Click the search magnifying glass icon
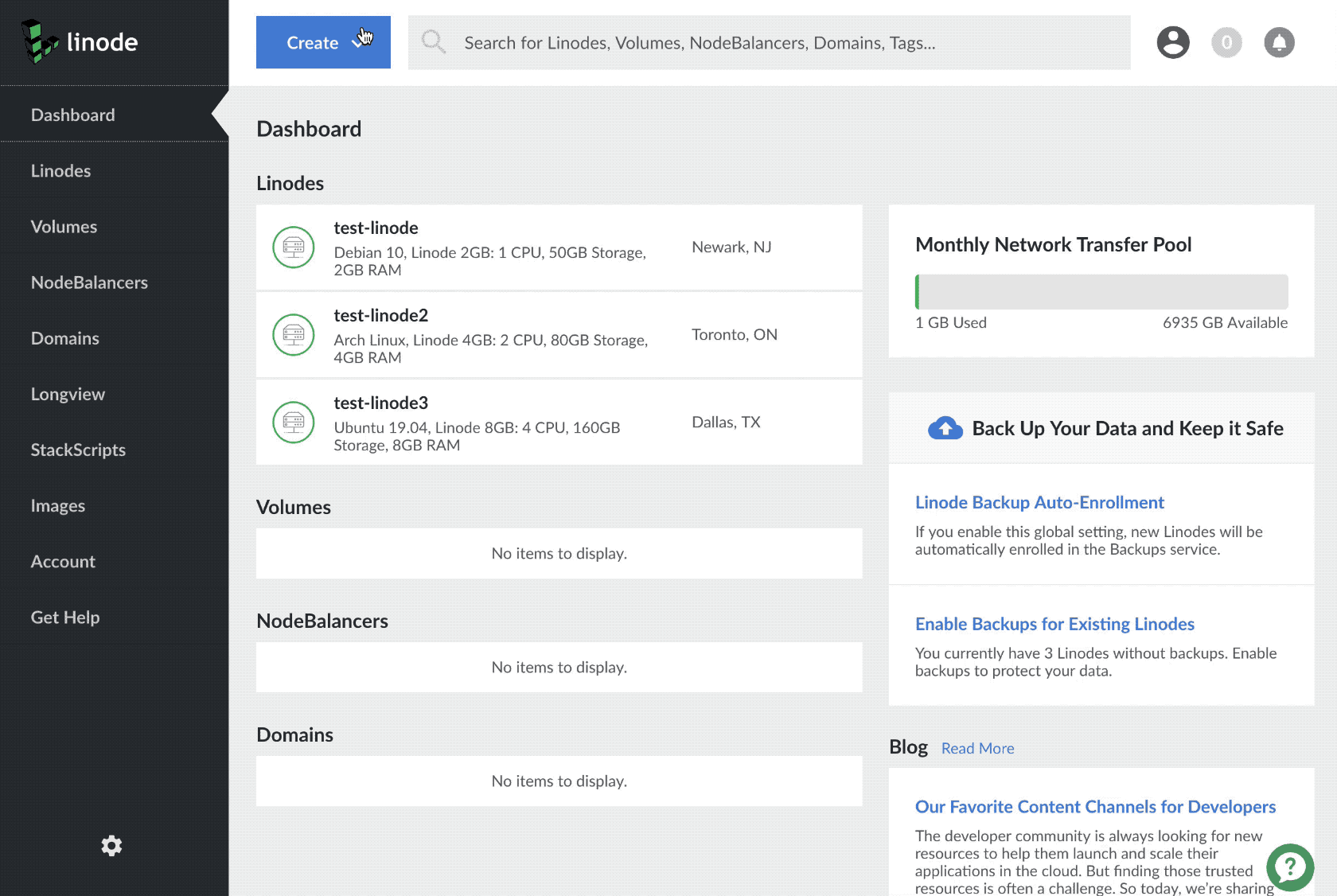 (x=434, y=42)
